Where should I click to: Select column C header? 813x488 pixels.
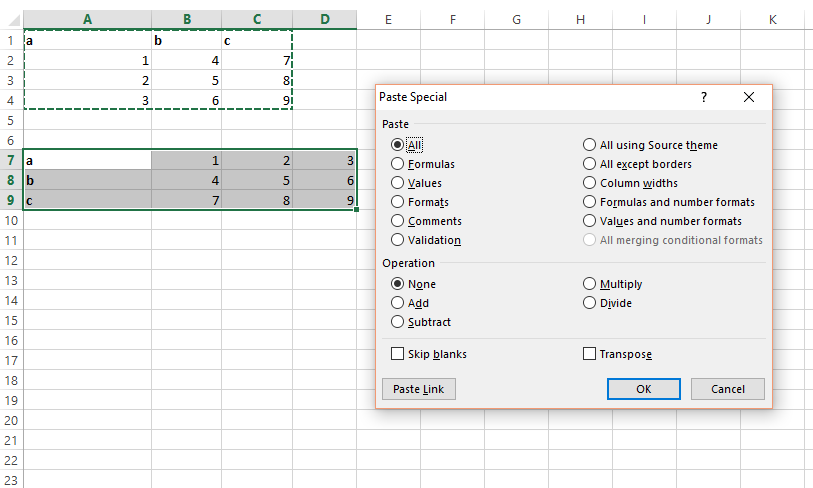point(257,20)
